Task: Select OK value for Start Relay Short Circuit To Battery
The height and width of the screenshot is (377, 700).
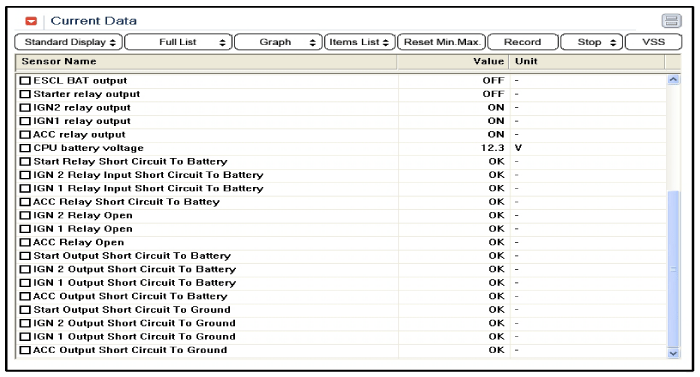Action: coord(496,162)
